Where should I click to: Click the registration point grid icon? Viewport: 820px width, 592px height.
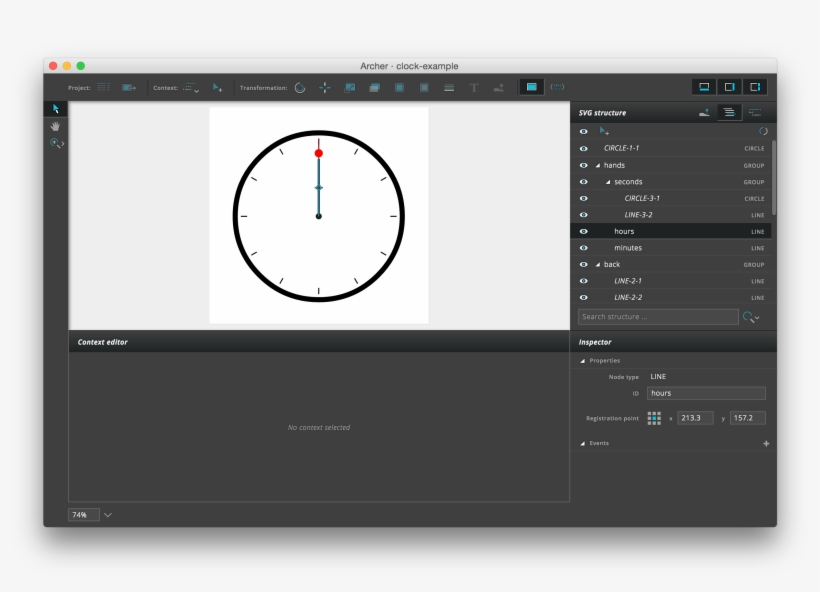[654, 418]
